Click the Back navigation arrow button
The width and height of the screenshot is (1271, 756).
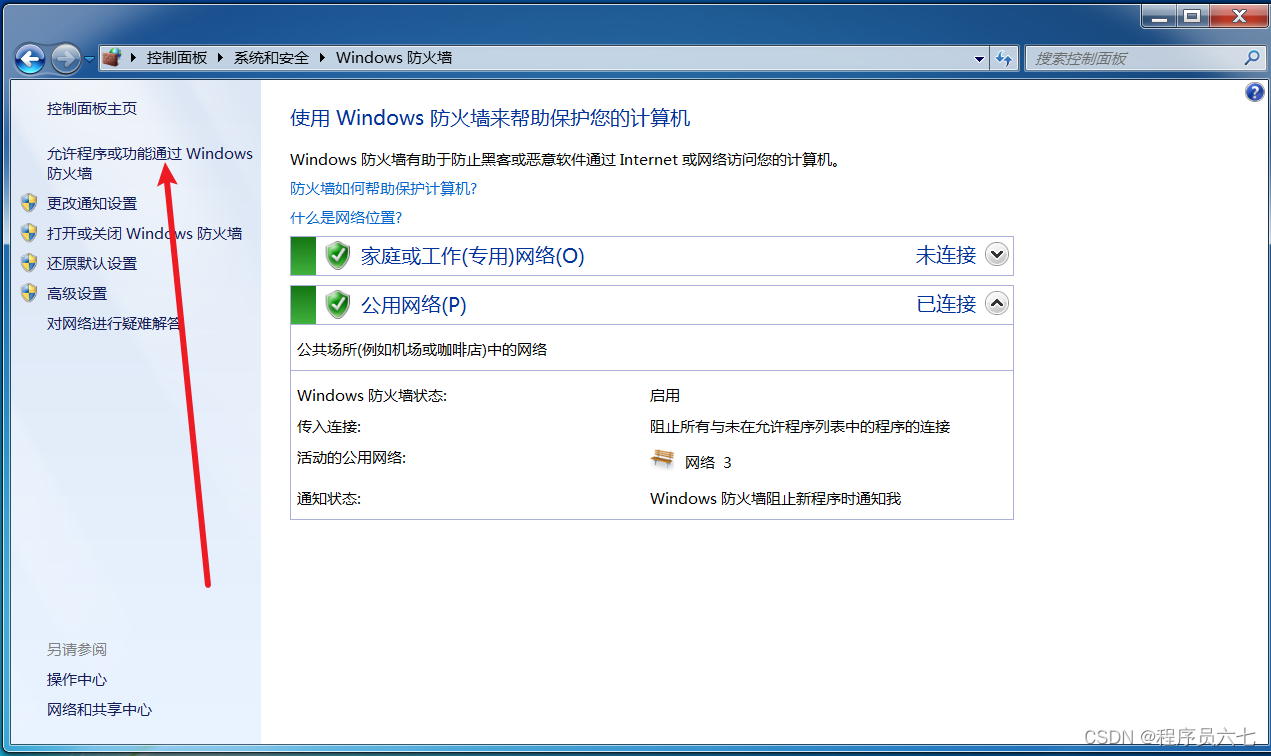(x=31, y=59)
